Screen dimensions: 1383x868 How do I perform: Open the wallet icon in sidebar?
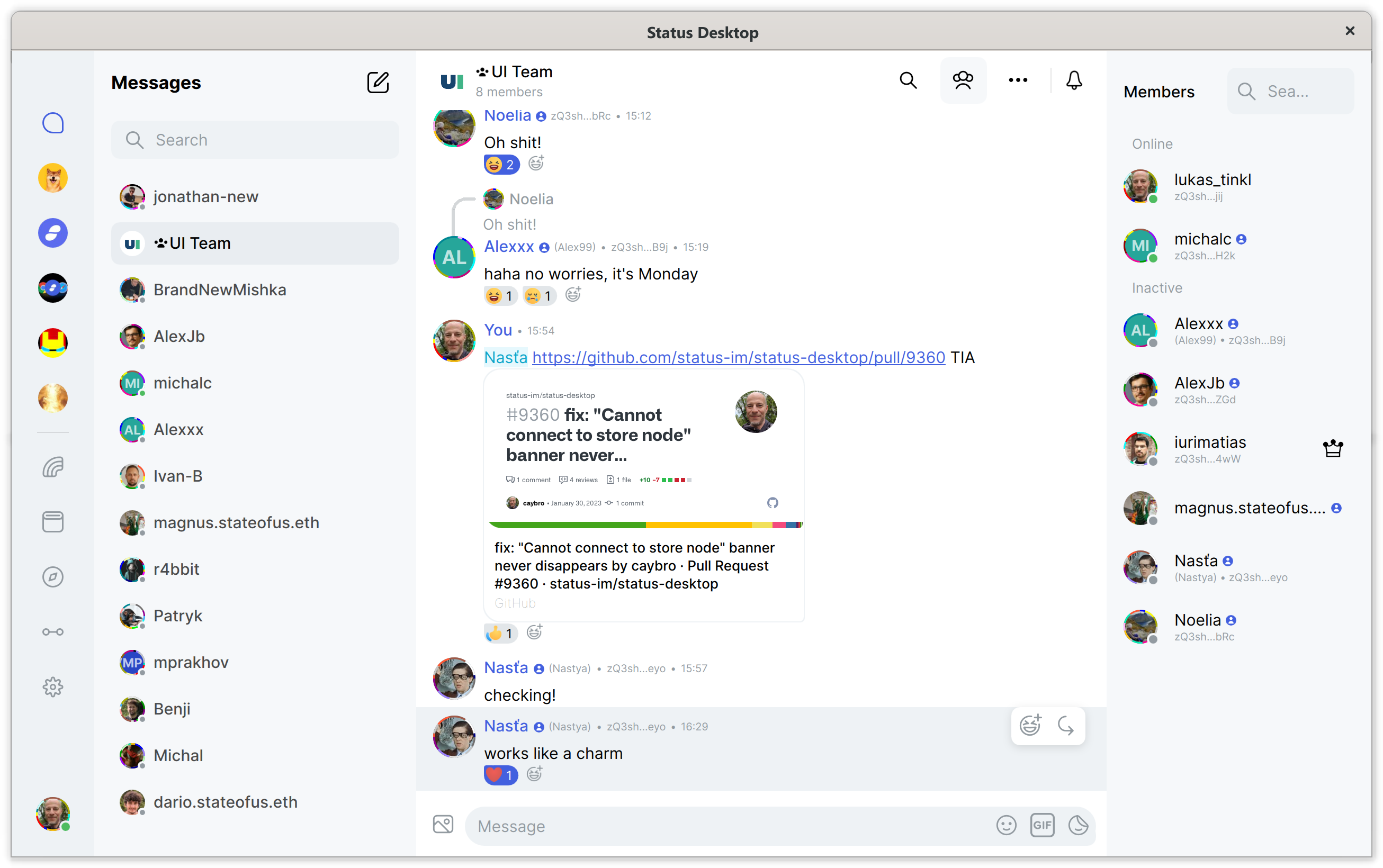point(53,522)
